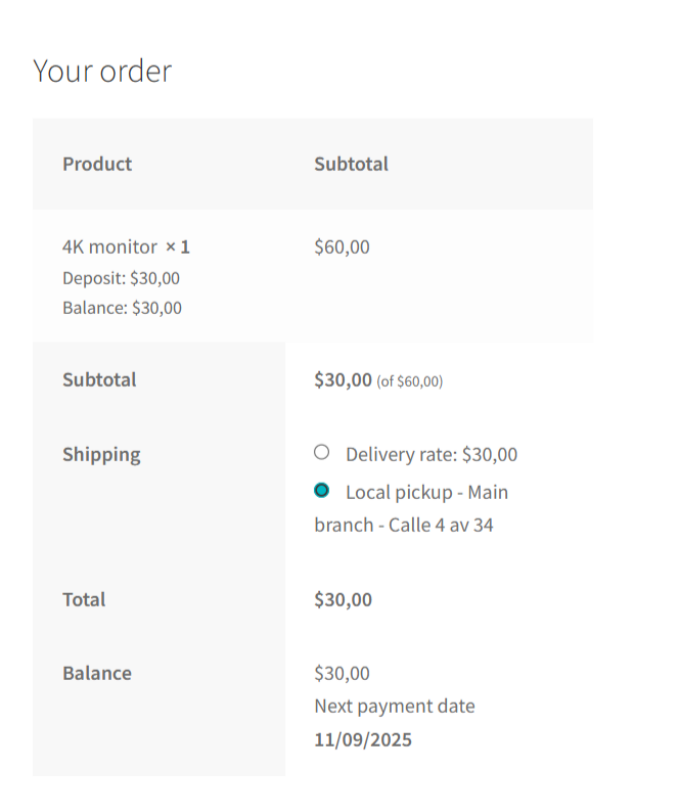Click the $30,00 amount in the Total row
This screenshot has height=804, width=680.
343,600
